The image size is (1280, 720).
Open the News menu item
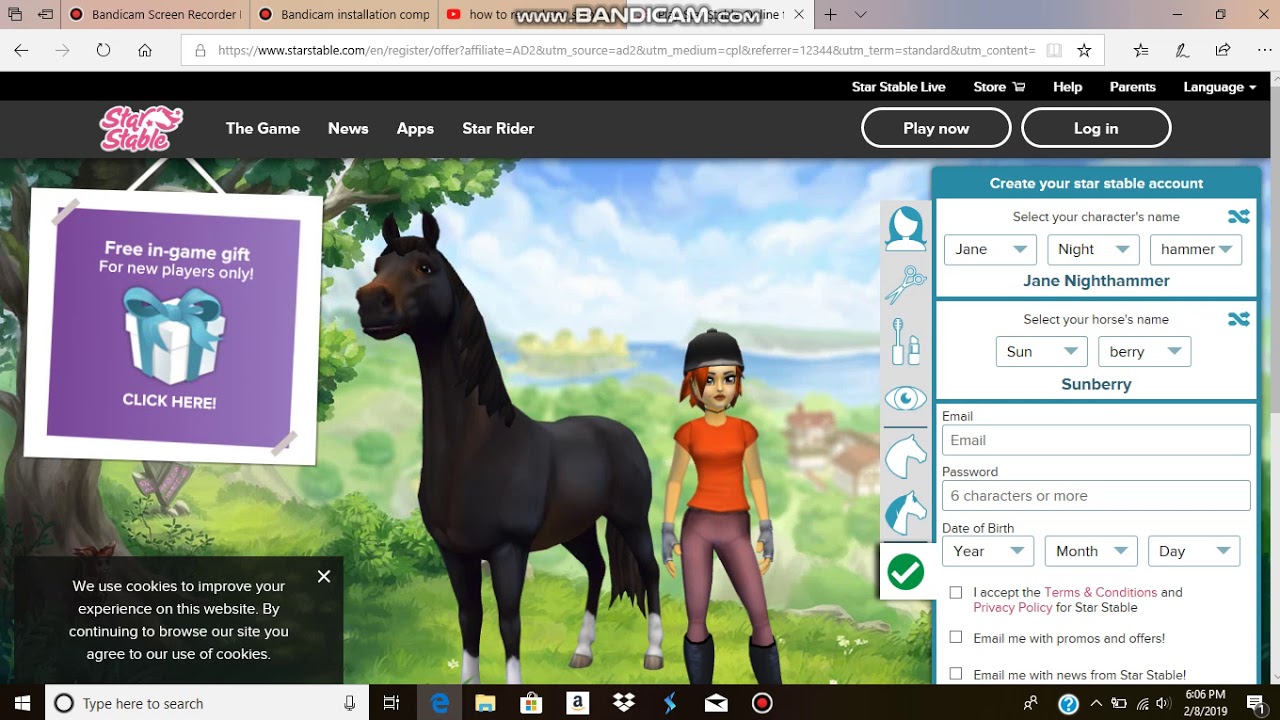coord(348,128)
